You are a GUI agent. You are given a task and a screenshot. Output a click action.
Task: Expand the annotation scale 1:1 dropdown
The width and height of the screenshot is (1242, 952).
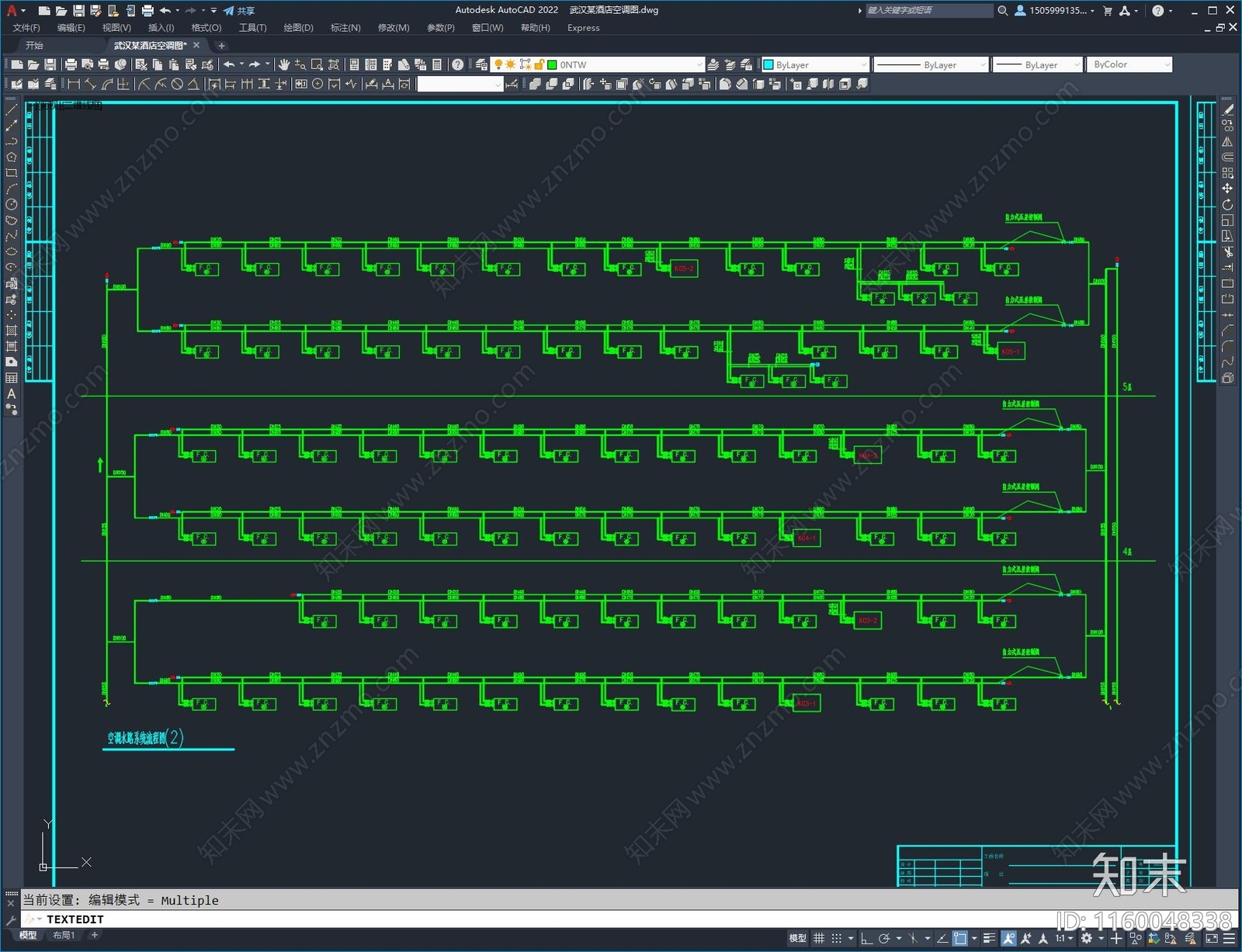tap(1064, 938)
